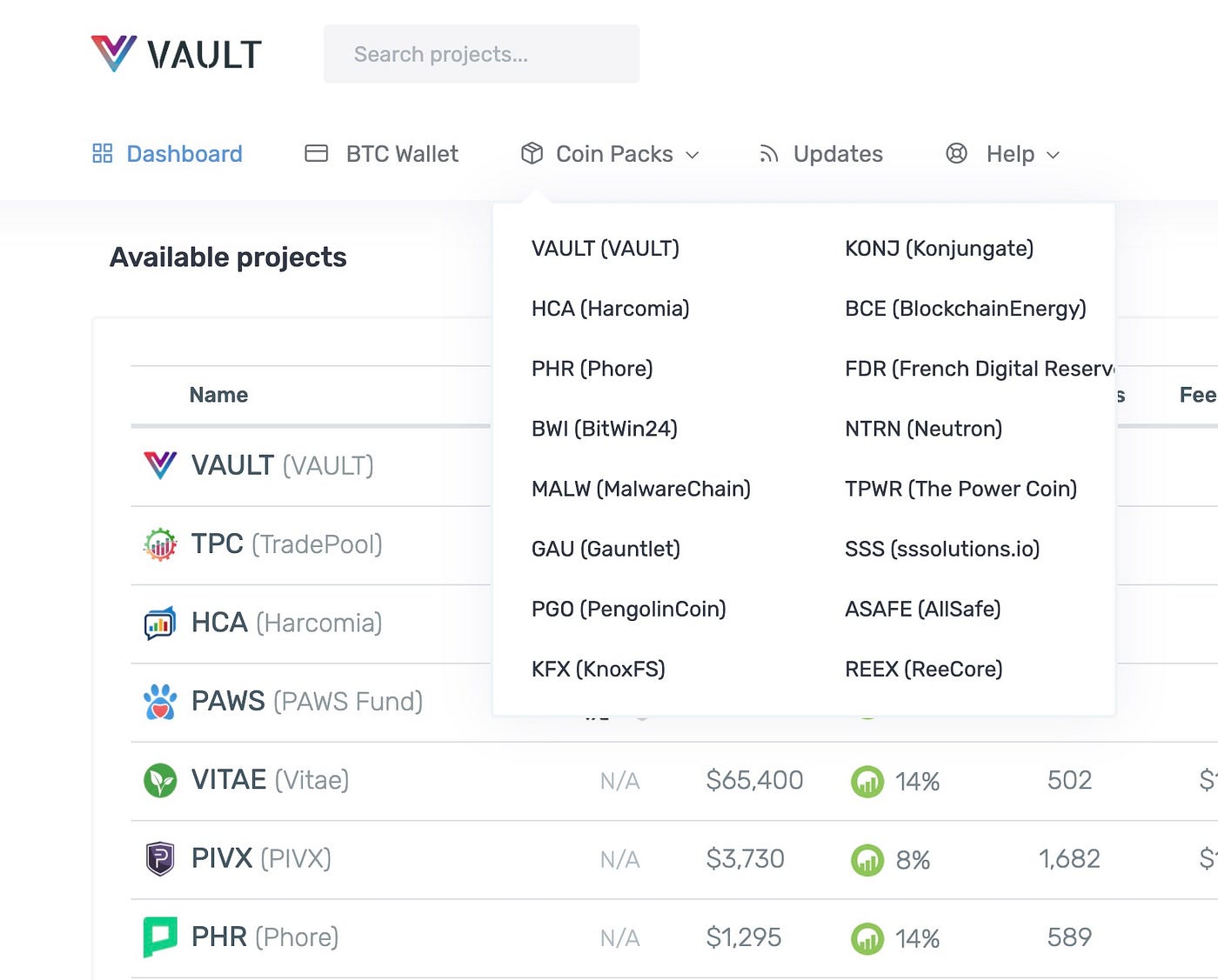Click the Coin Packs box icon
The image size is (1218, 980).
tap(532, 154)
